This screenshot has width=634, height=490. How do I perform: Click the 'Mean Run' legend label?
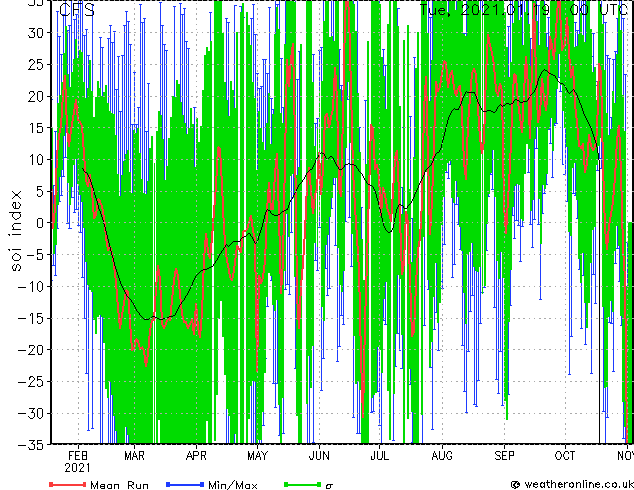pyautogui.click(x=120, y=485)
